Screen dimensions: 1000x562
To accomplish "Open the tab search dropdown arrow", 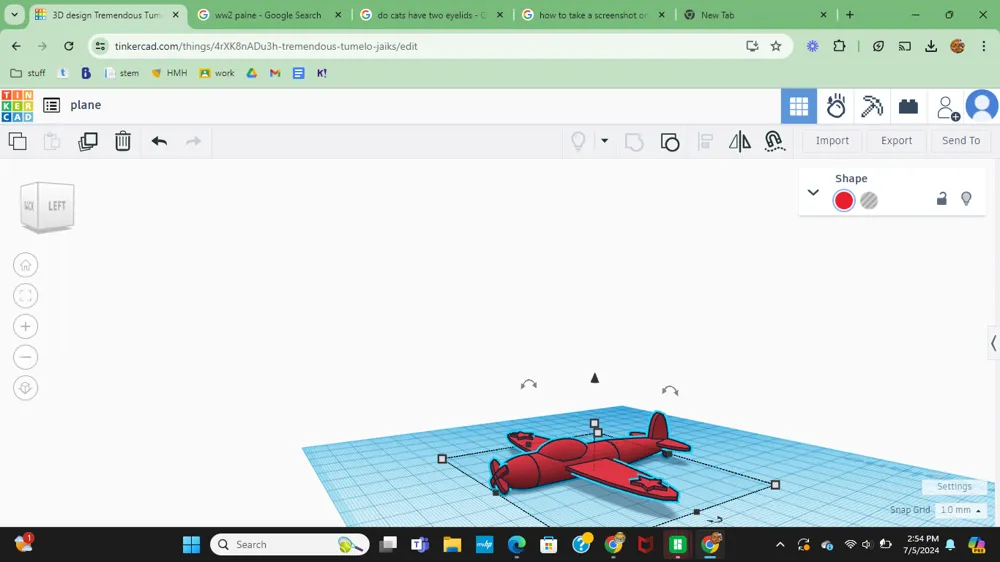I will 14,15.
